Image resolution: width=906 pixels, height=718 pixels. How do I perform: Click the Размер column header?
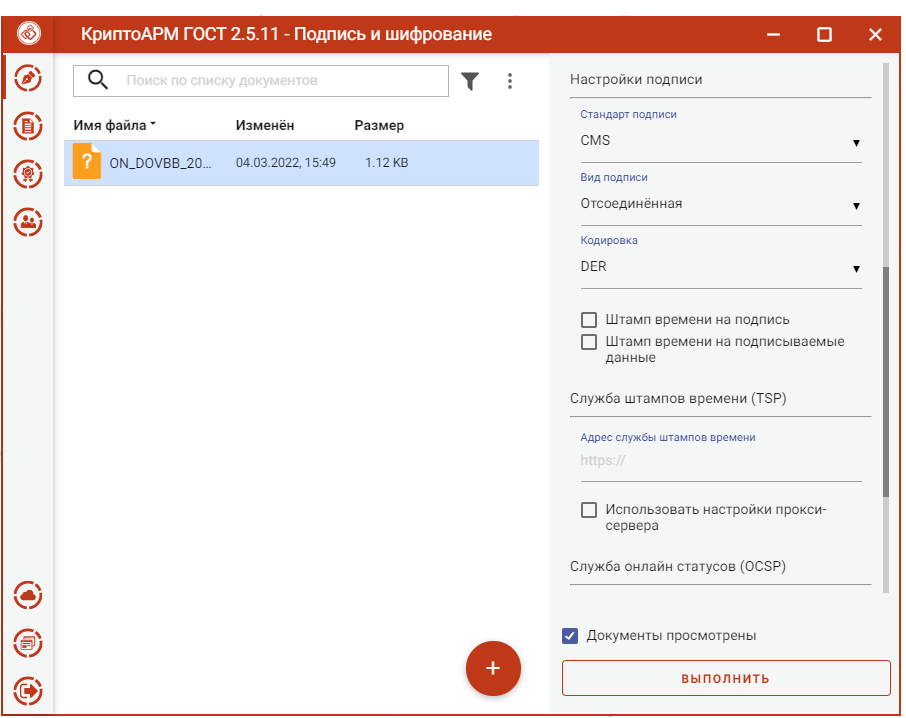coord(379,125)
